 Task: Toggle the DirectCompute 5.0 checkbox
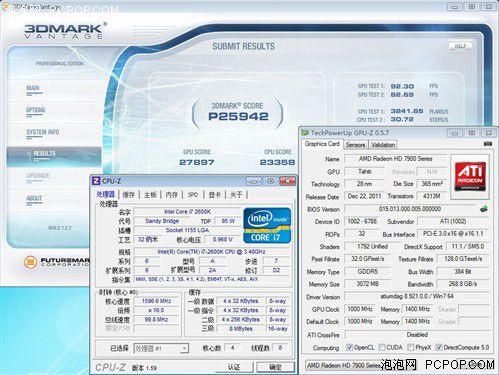(x=439, y=347)
